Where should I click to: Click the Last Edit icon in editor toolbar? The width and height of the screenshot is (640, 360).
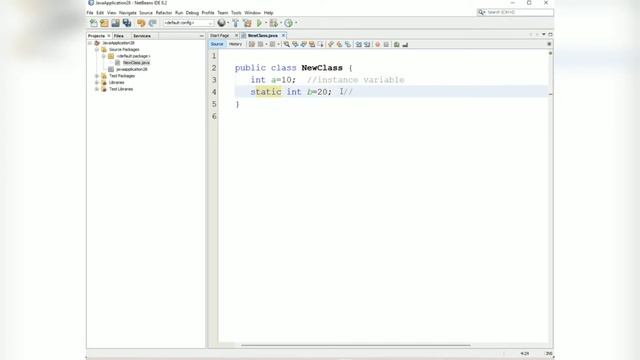[252, 44]
